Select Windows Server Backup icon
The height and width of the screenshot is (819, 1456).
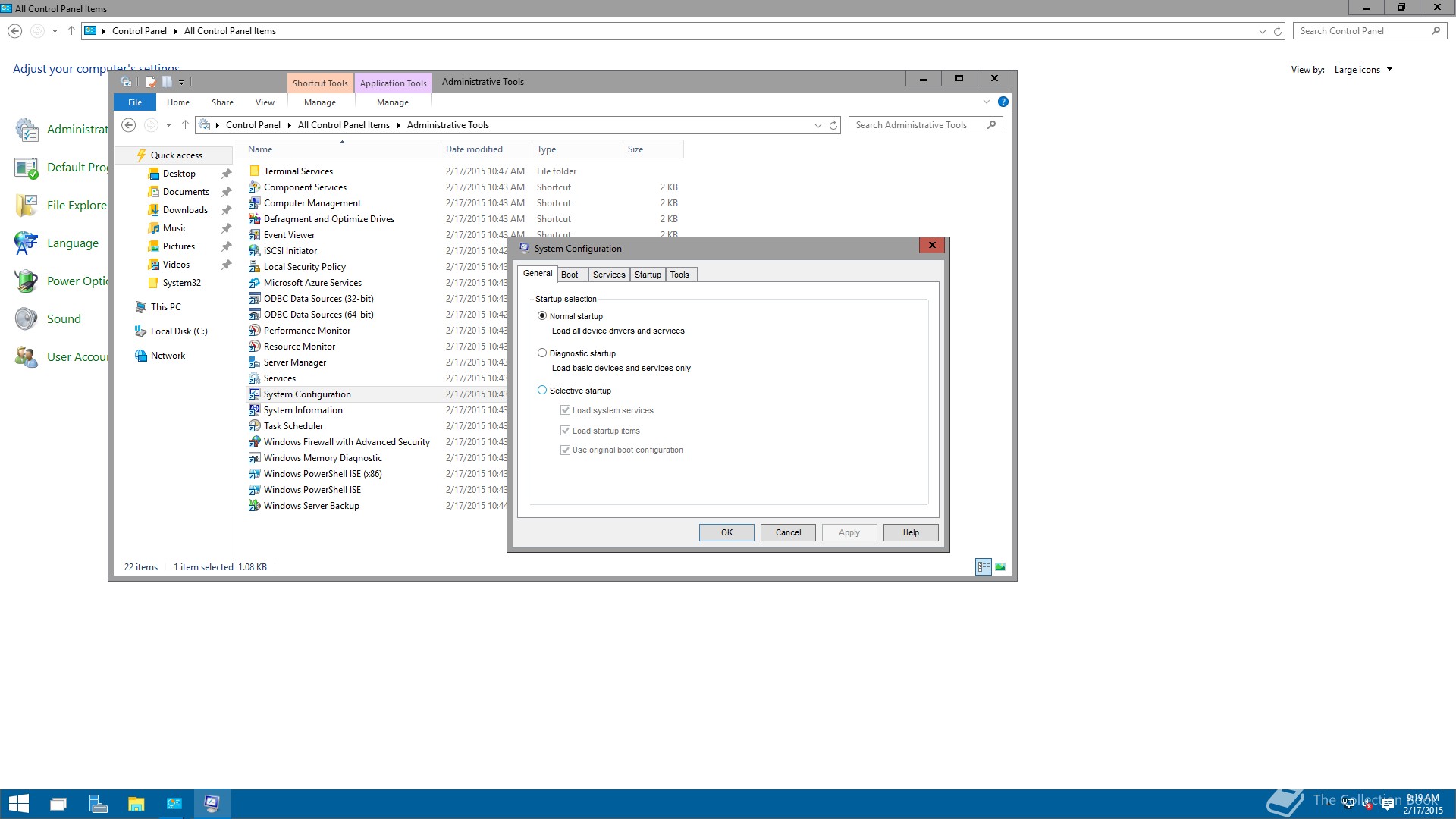click(x=255, y=506)
